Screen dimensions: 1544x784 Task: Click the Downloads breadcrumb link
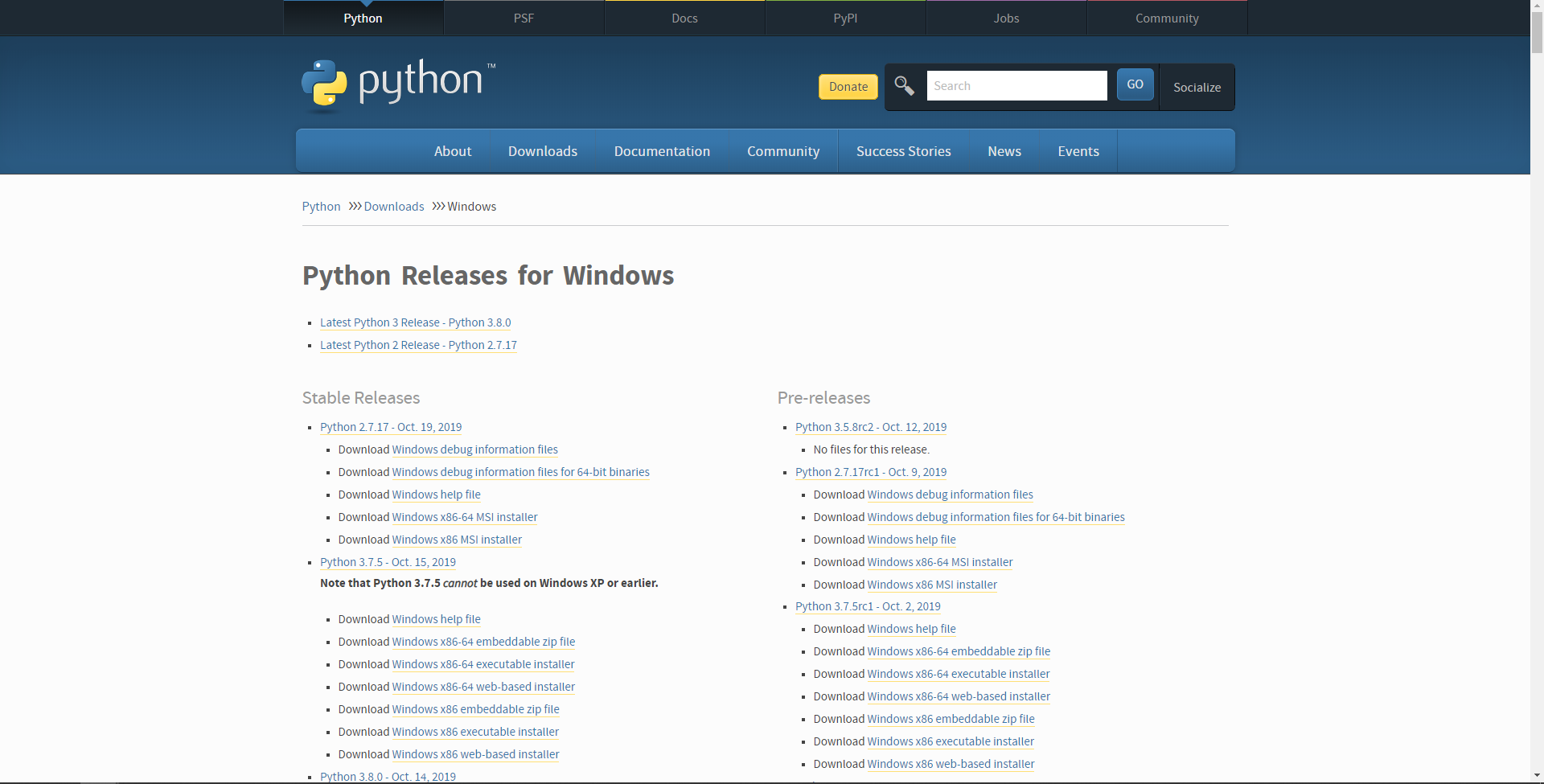tap(394, 207)
